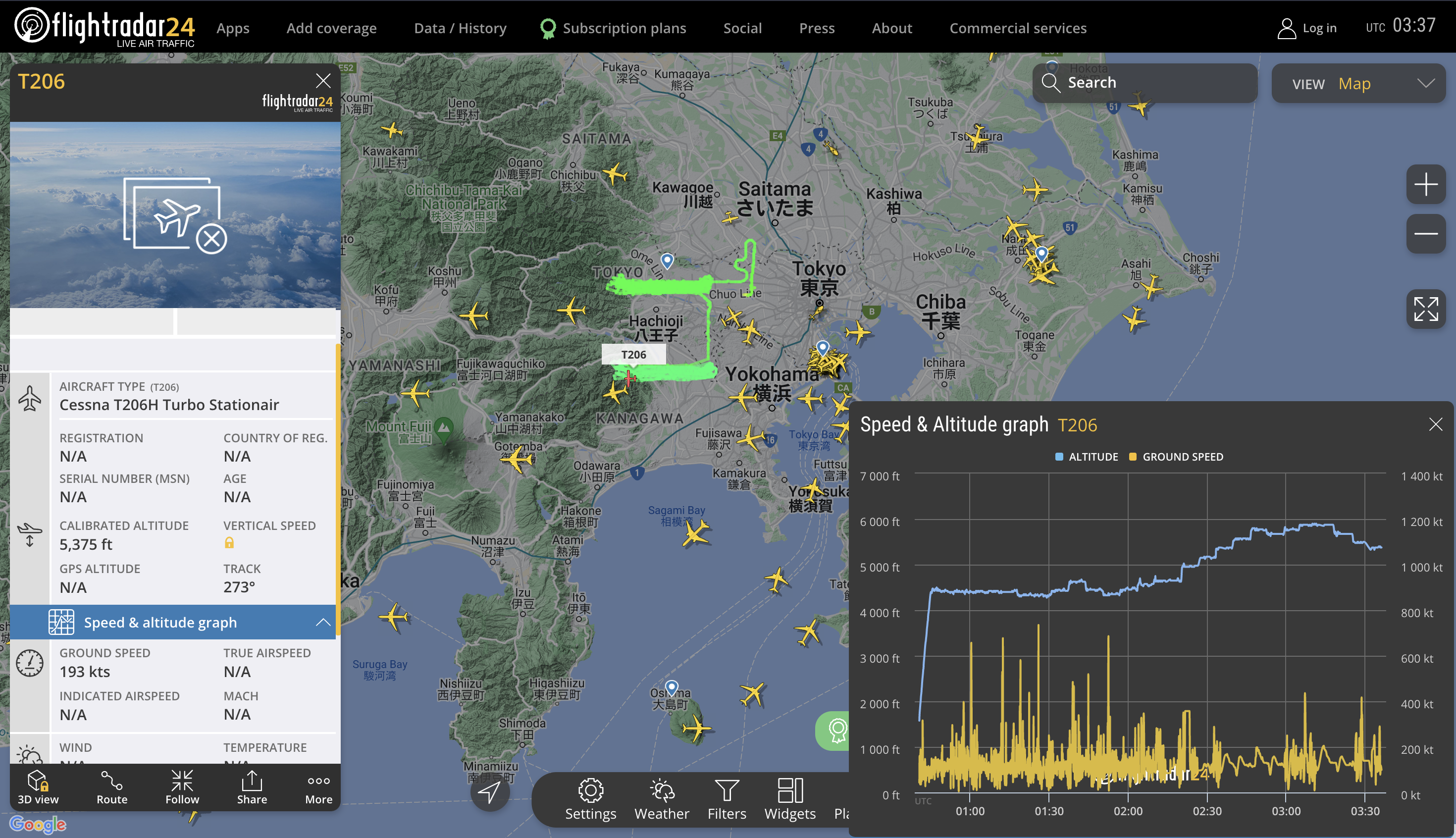Follow the T206 aircraft

(x=182, y=787)
